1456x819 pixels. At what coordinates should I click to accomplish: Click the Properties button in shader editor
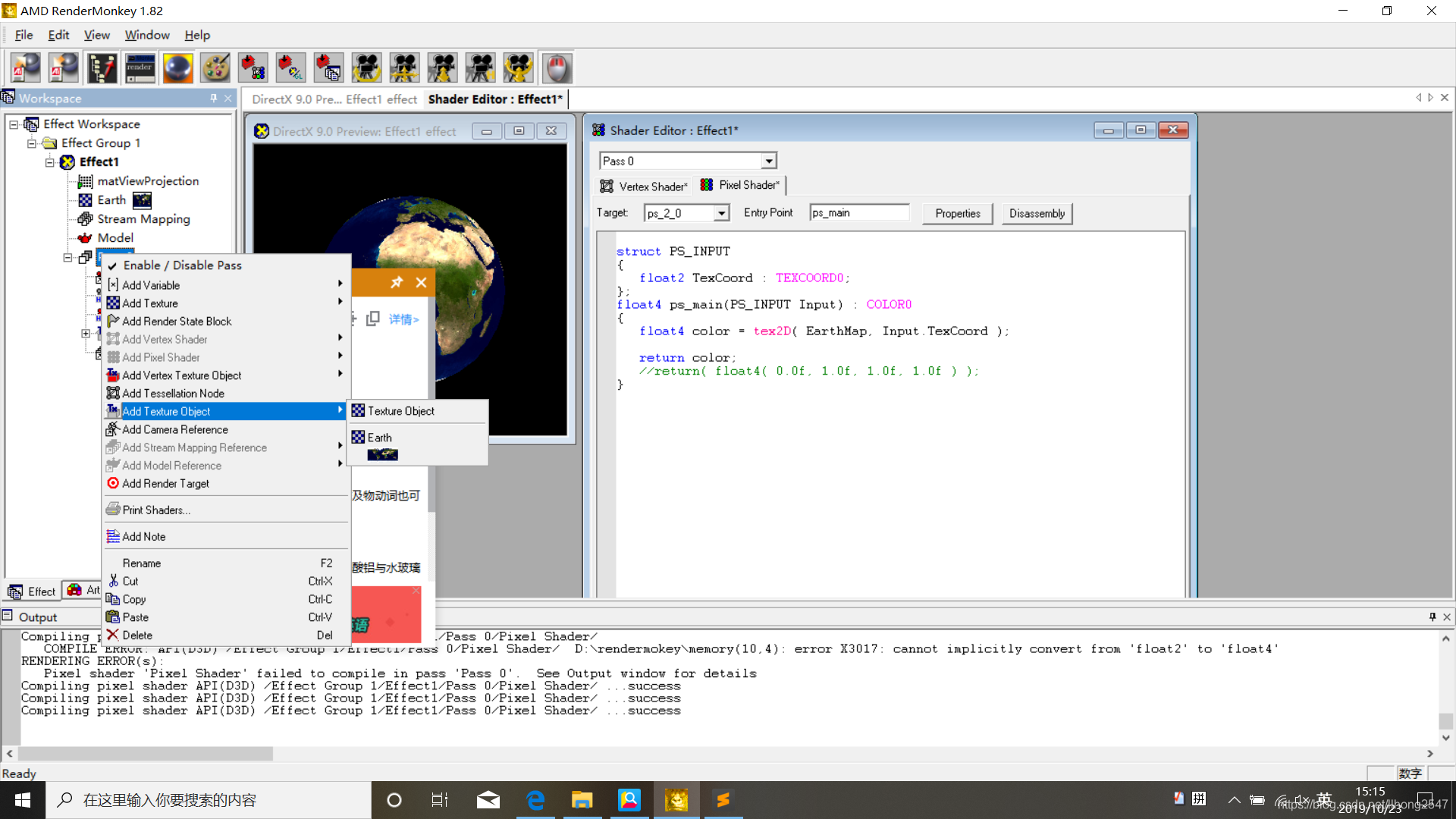(957, 212)
